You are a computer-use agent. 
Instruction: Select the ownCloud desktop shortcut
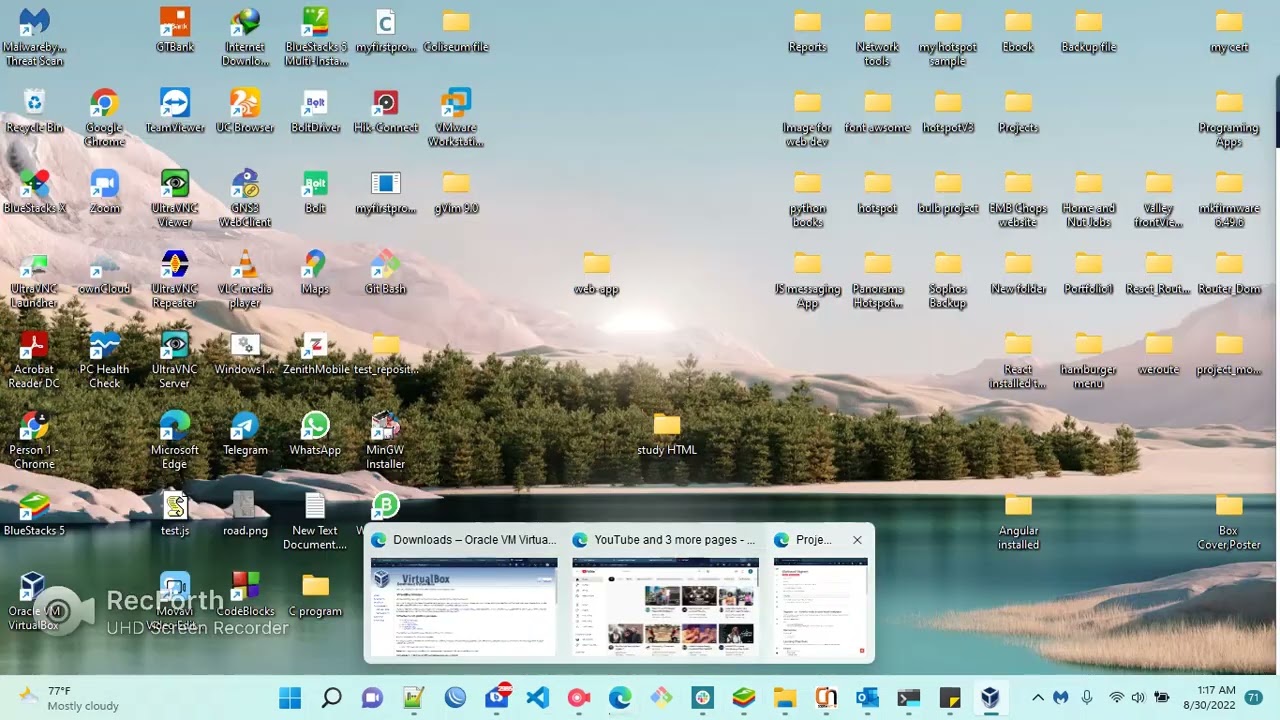[x=104, y=273]
